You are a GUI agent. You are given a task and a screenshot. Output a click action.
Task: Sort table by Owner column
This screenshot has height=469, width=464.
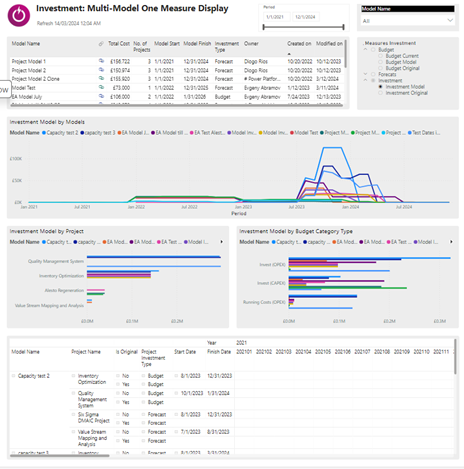[251, 44]
